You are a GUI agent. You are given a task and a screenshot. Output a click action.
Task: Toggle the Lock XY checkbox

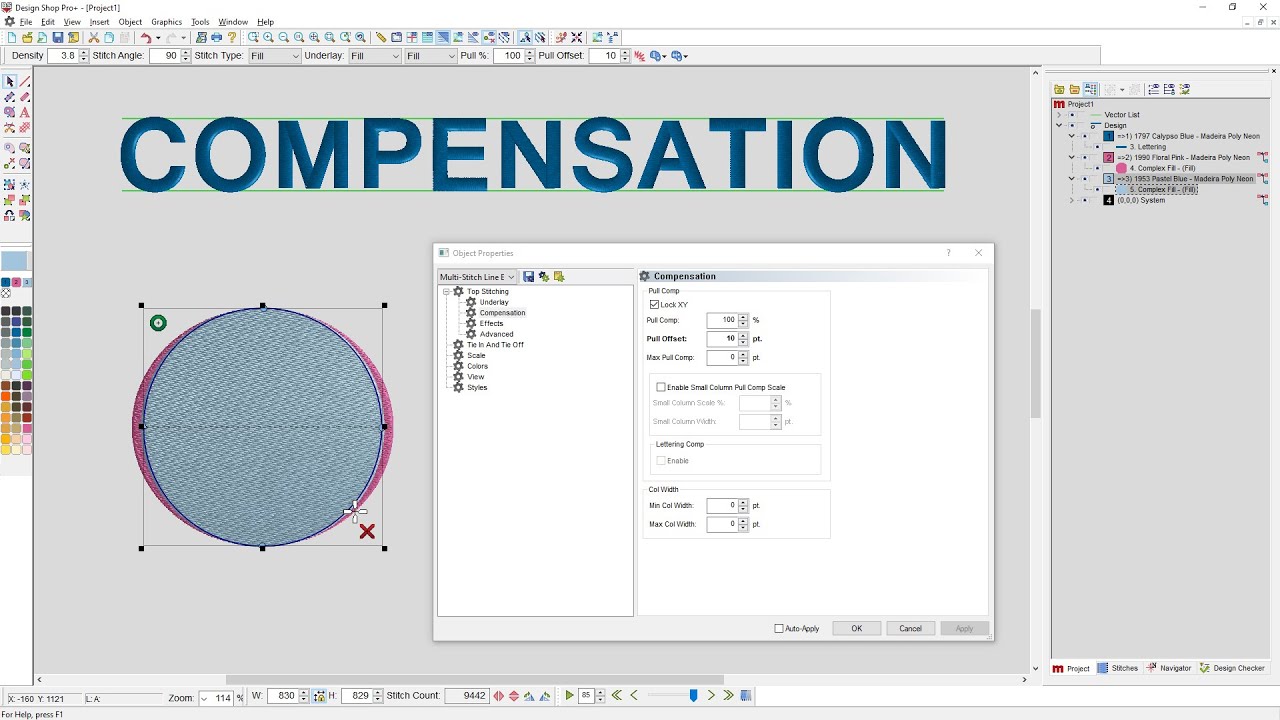[x=655, y=304]
